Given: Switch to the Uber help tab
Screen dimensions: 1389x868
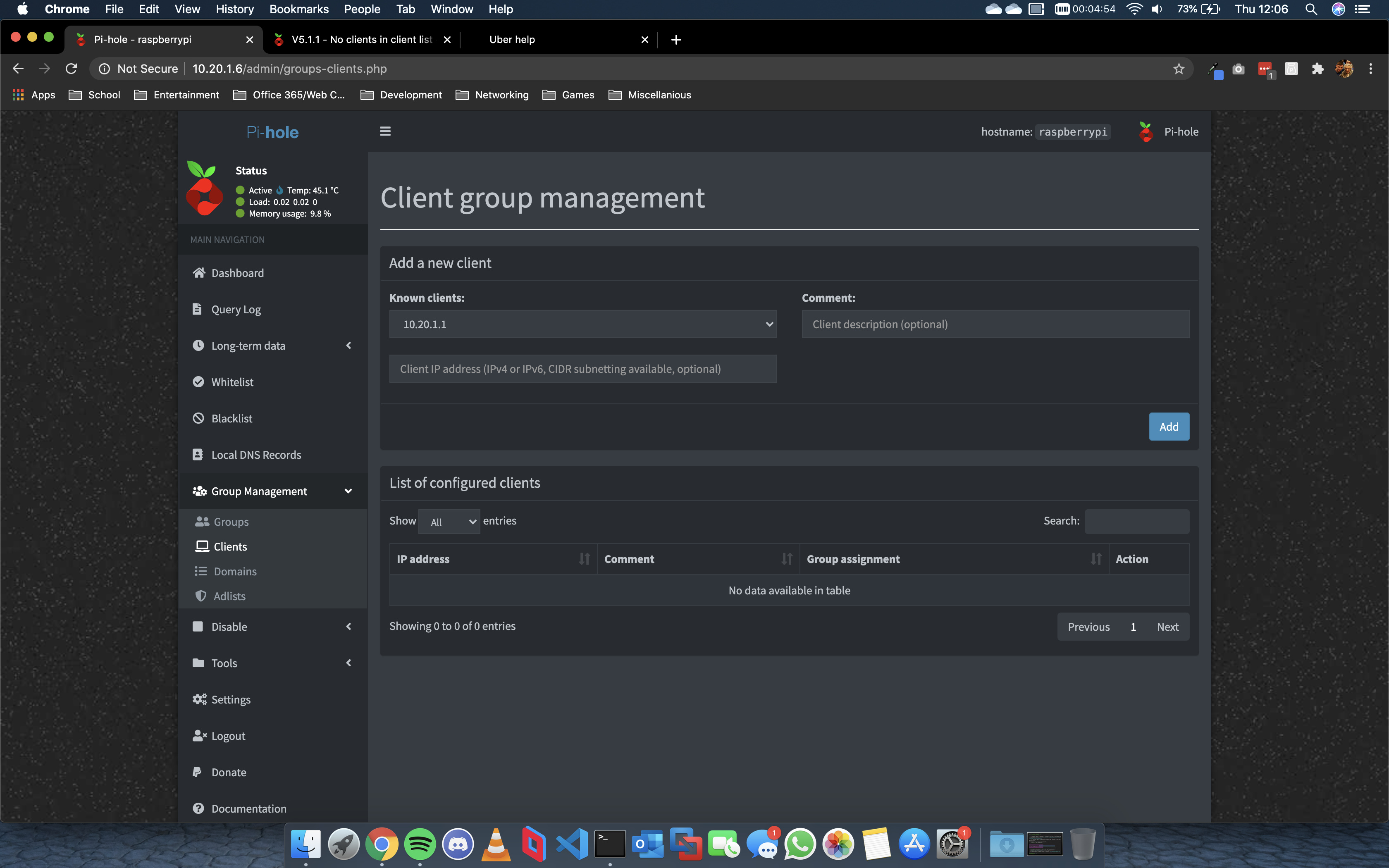Looking at the screenshot, I should click(512, 40).
